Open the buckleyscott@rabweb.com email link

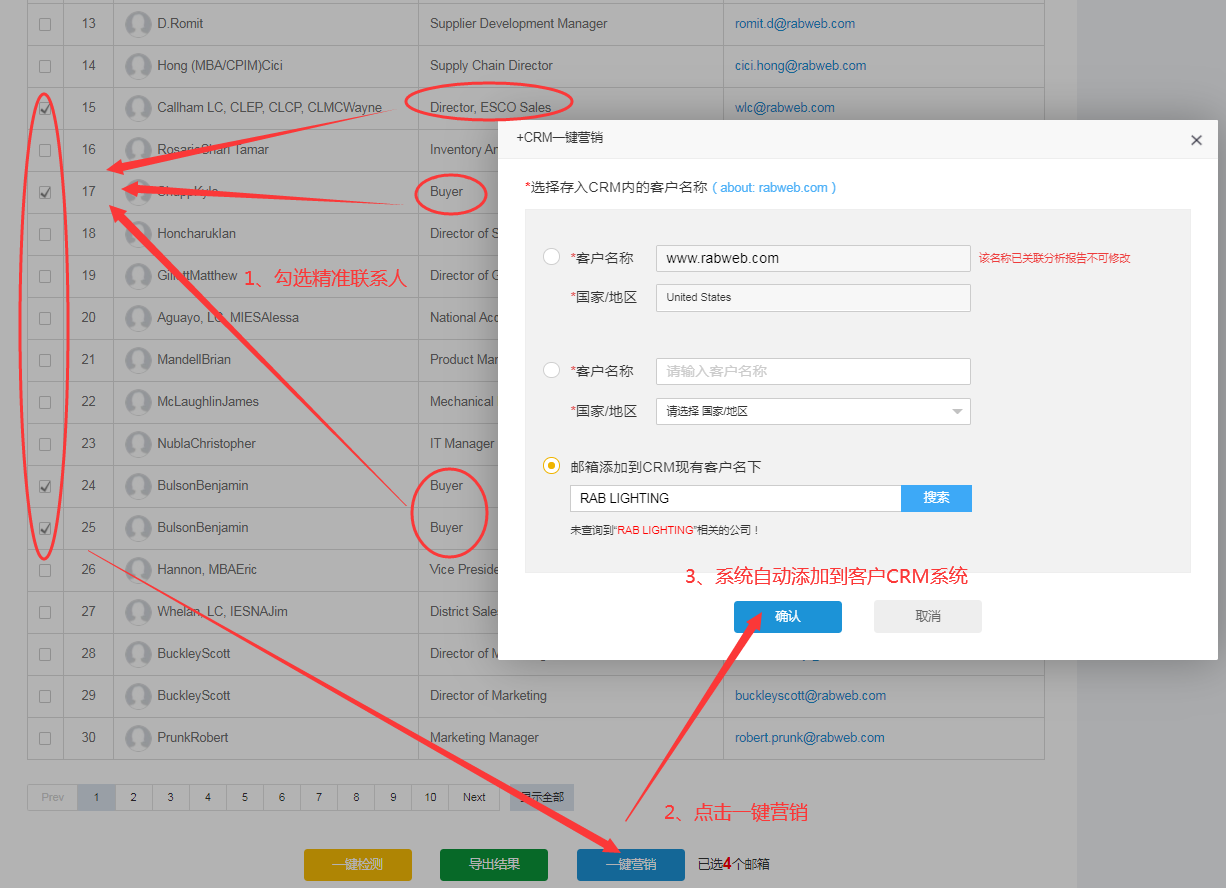pyautogui.click(x=811, y=696)
